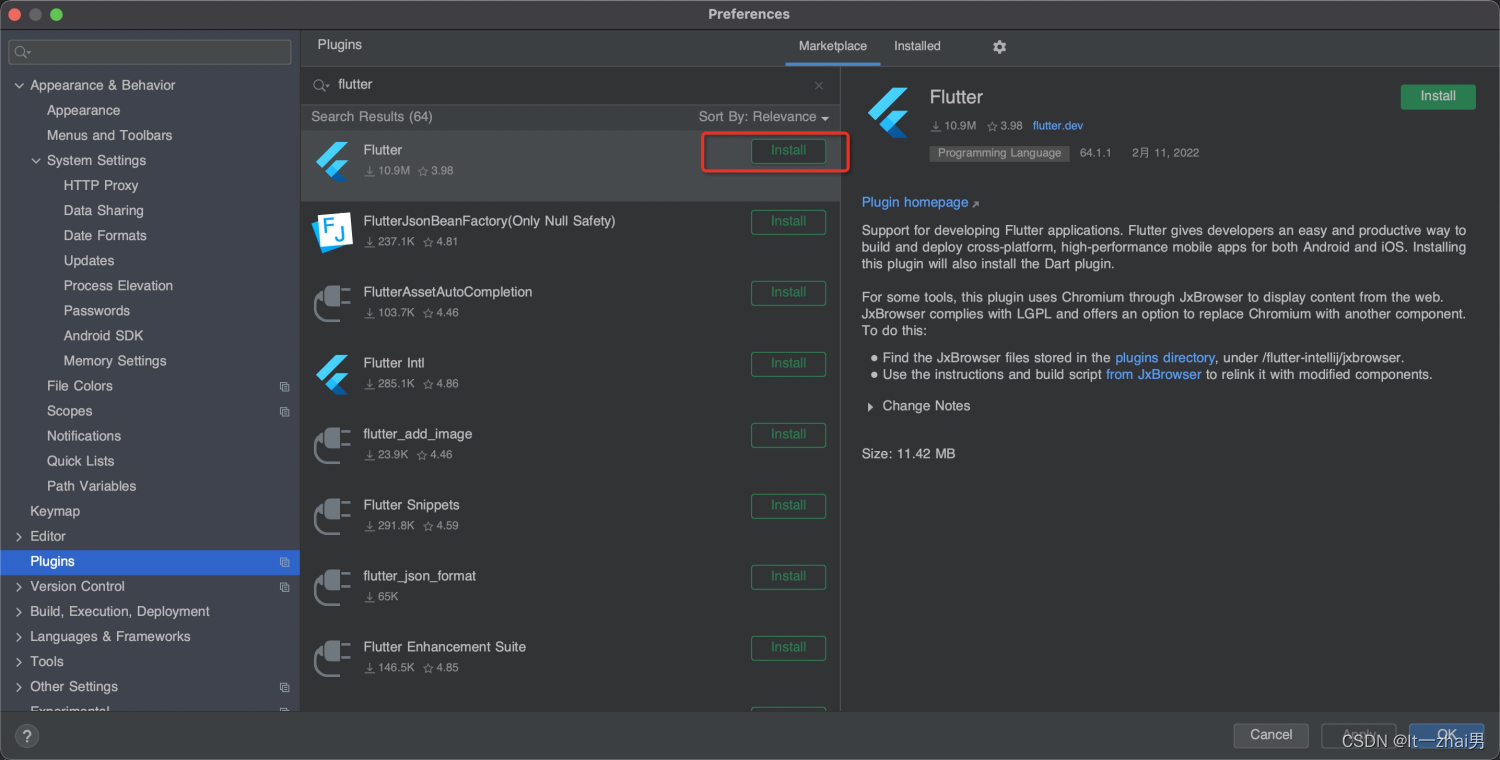Click the project-level icon beside Scopes
The image size is (1500, 760).
pos(285,412)
